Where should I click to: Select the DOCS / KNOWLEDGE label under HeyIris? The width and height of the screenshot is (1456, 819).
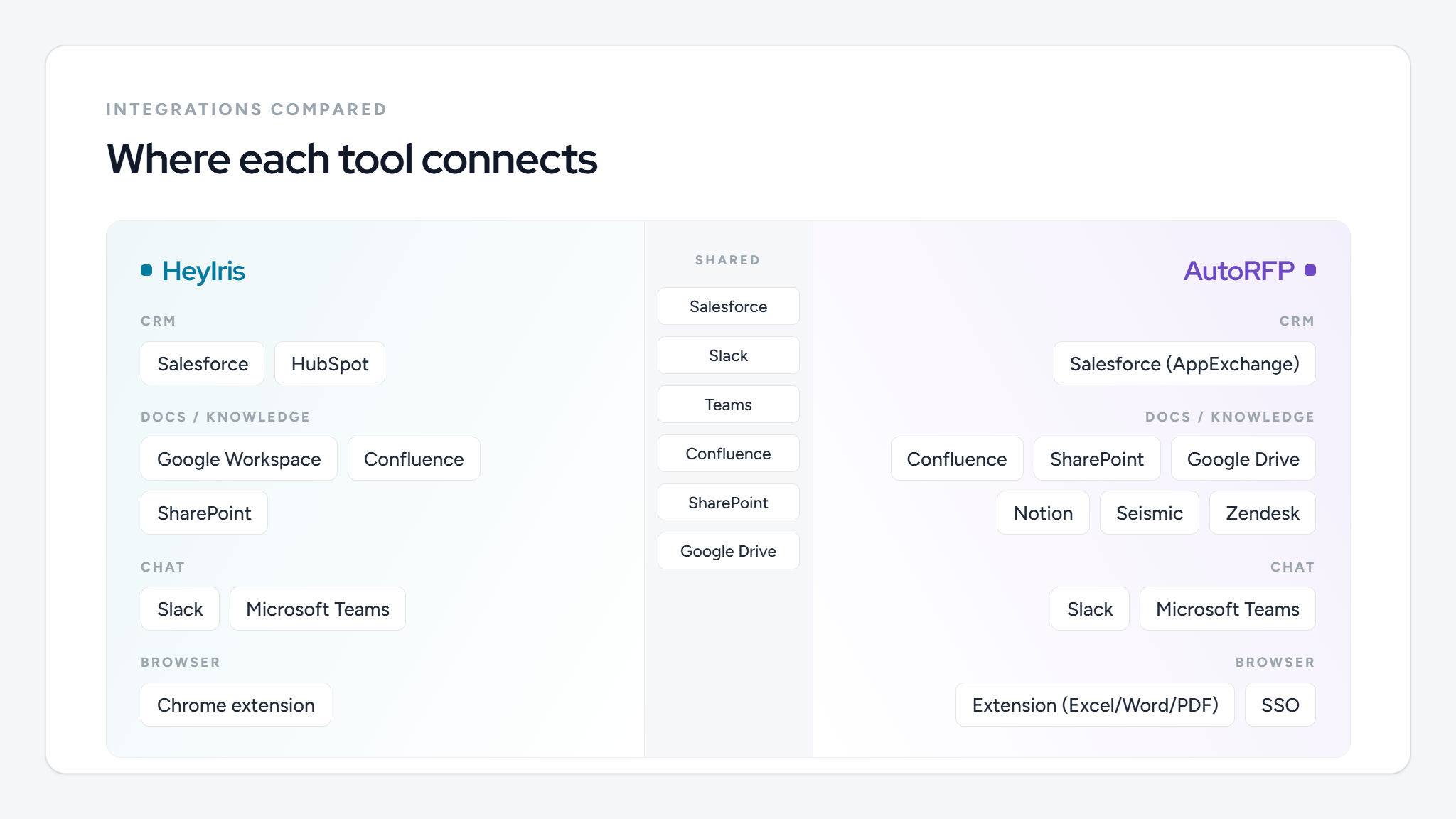(225, 417)
